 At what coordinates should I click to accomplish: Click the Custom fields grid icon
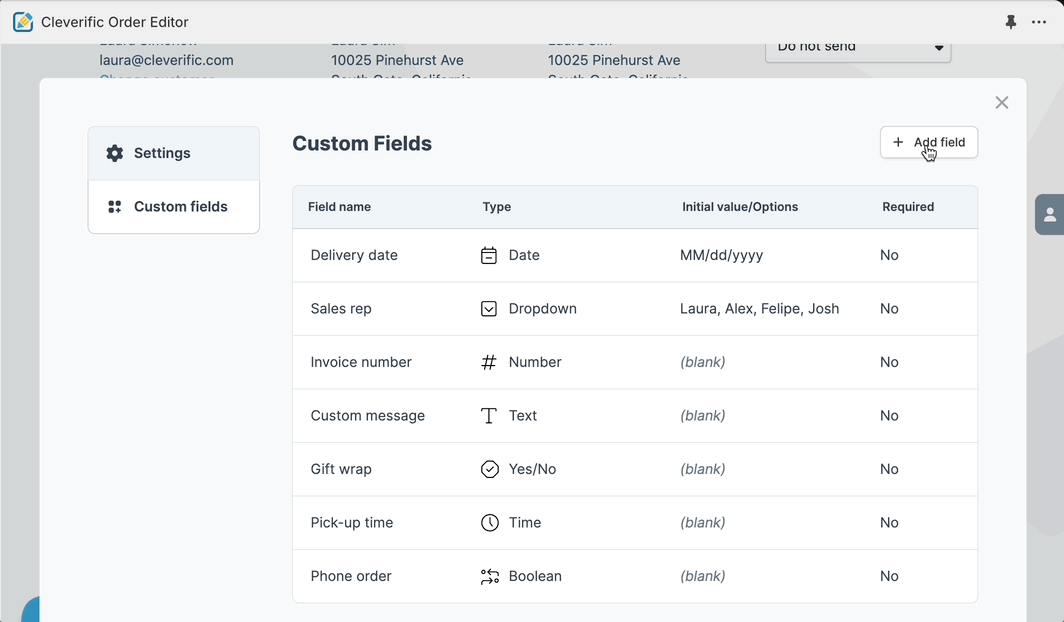(x=115, y=207)
